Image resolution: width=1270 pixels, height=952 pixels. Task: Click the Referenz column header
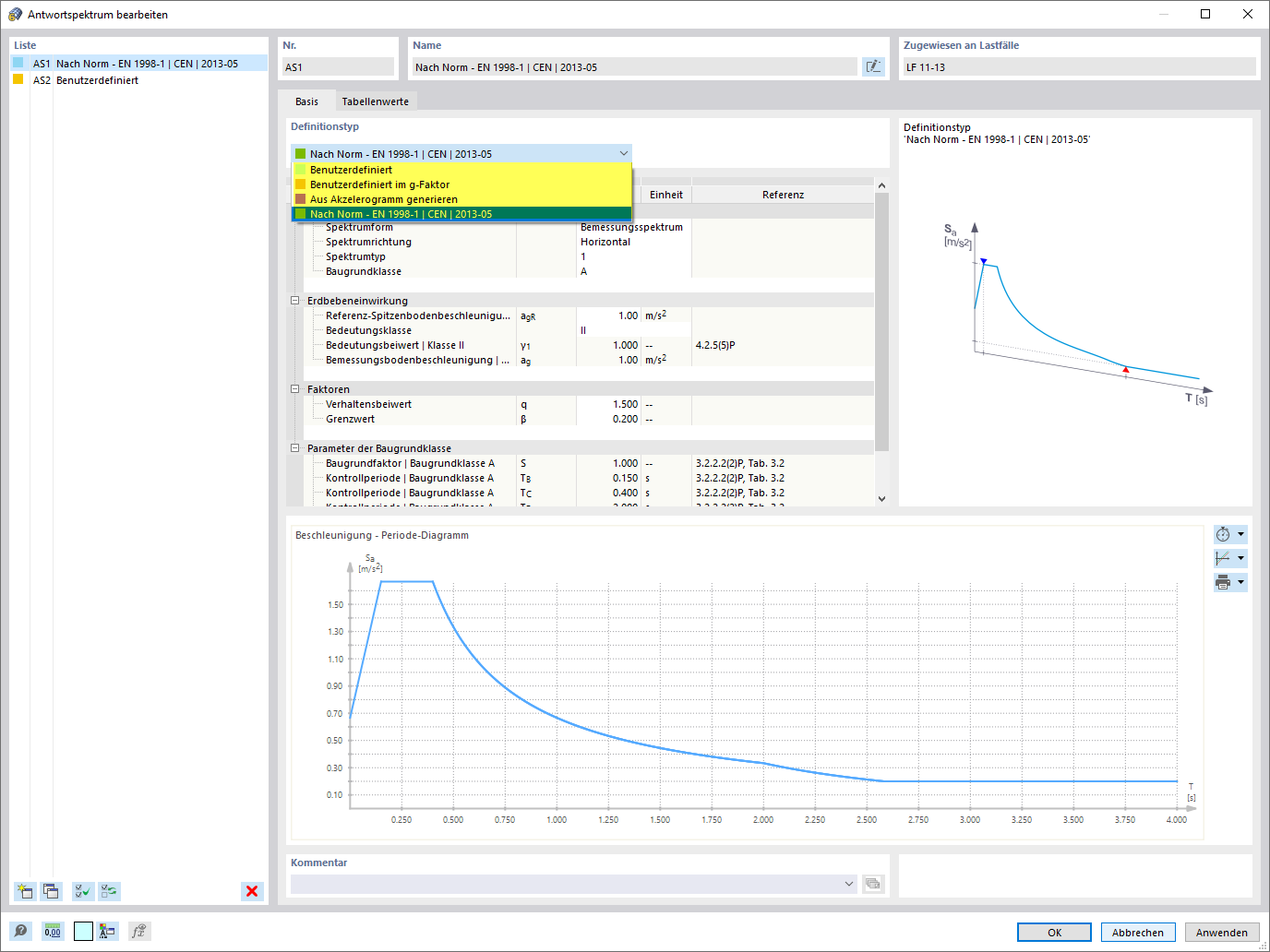(x=783, y=195)
